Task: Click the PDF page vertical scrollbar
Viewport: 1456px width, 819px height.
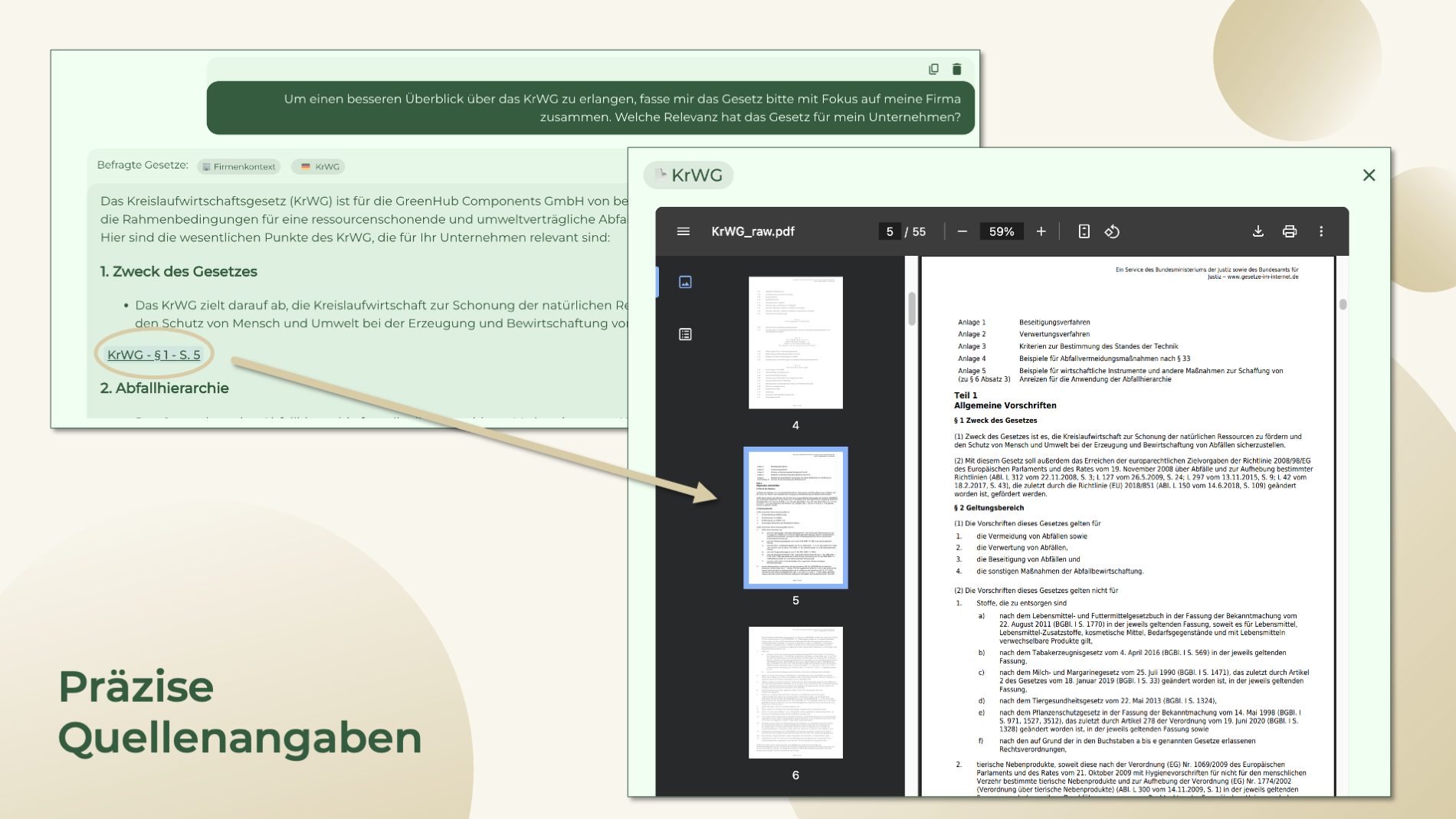Action: pyautogui.click(x=1343, y=304)
